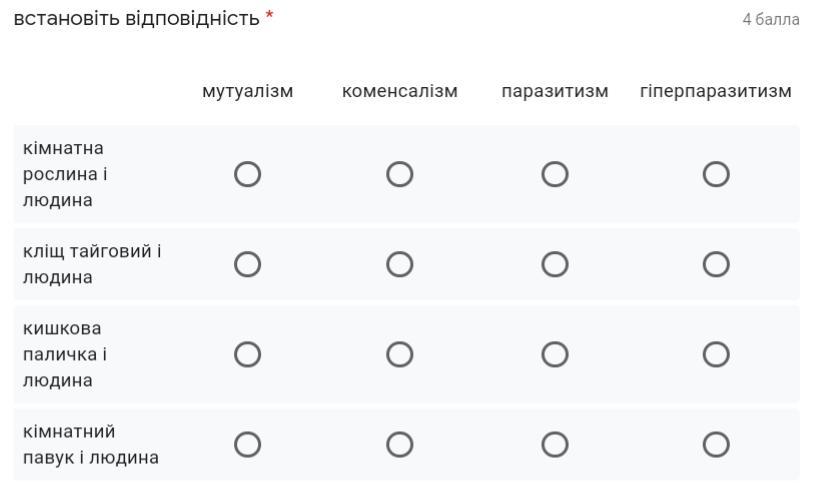
Task: Select коменсалізм for кімнатна рослина і людина
Action: point(400,174)
